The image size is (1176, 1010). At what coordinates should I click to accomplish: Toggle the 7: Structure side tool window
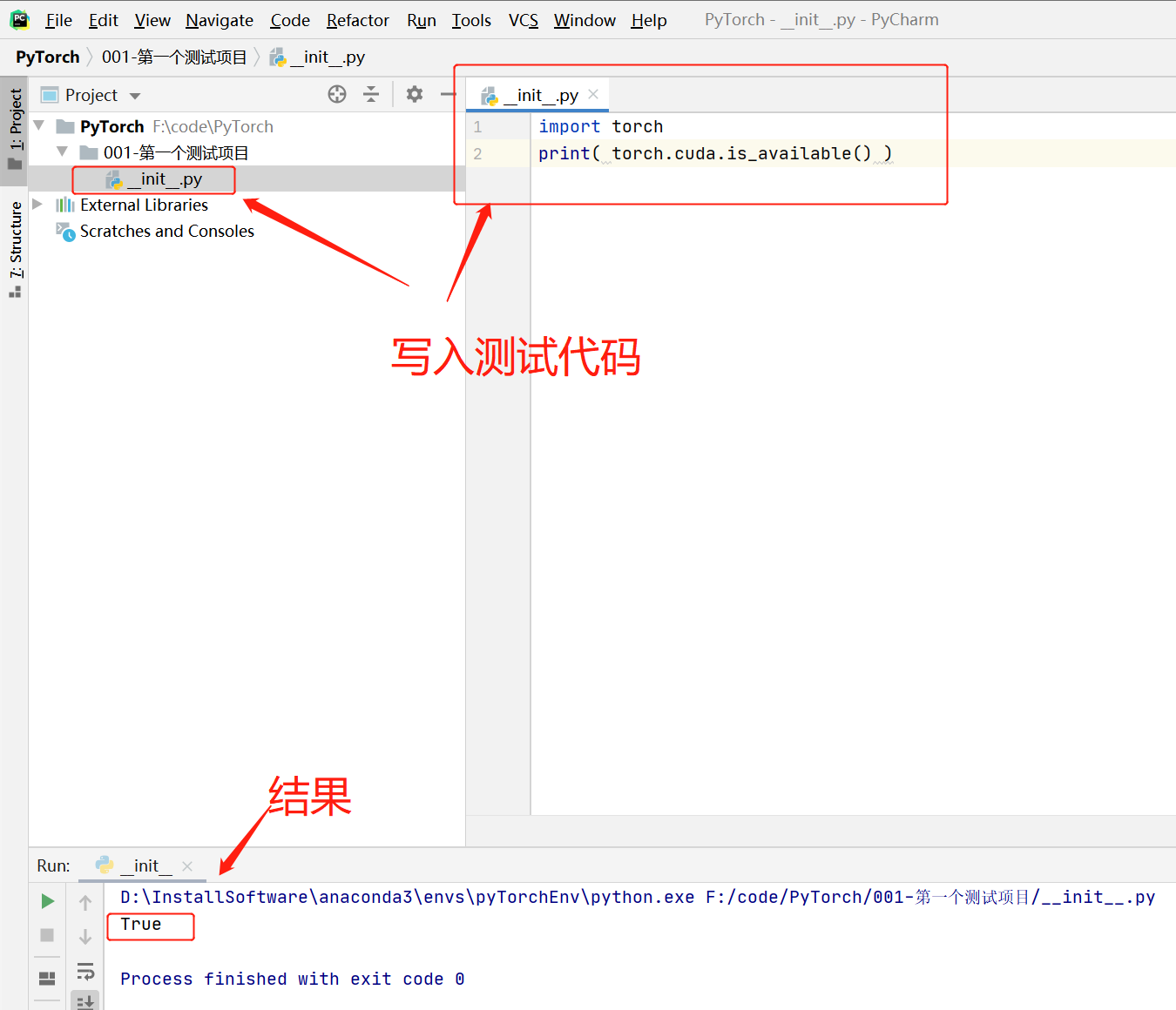coord(15,248)
